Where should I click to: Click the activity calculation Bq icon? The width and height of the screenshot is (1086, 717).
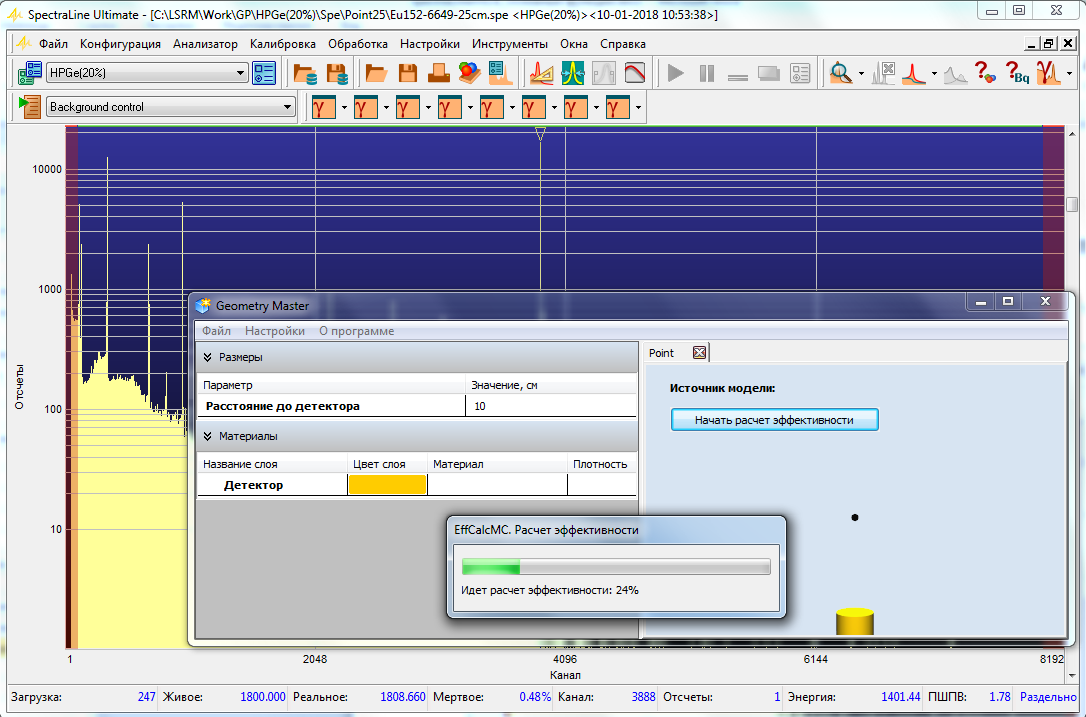1017,73
